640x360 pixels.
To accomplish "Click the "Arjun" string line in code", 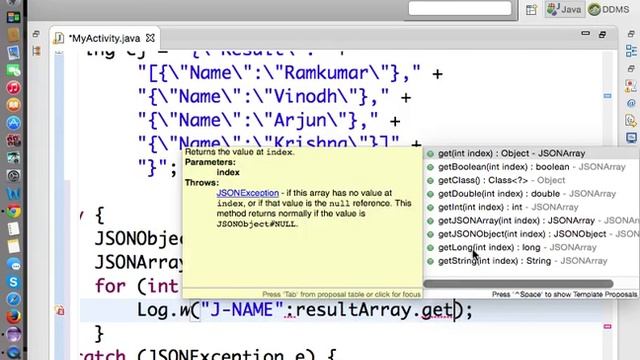I will pos(269,121).
